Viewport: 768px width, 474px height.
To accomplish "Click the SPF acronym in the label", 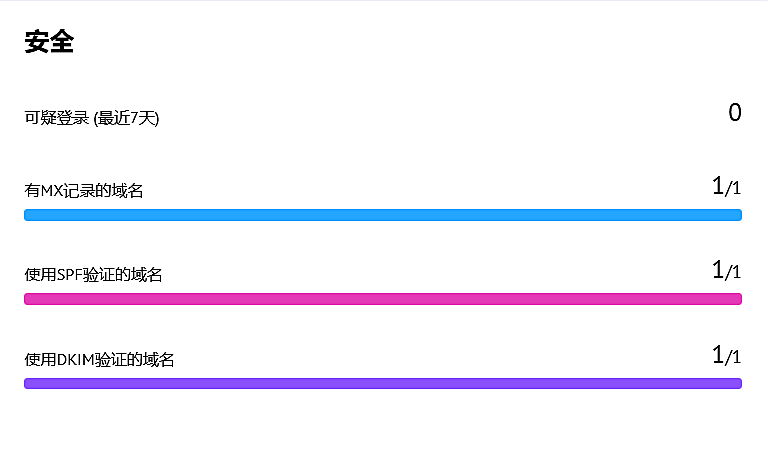I will tap(72, 275).
